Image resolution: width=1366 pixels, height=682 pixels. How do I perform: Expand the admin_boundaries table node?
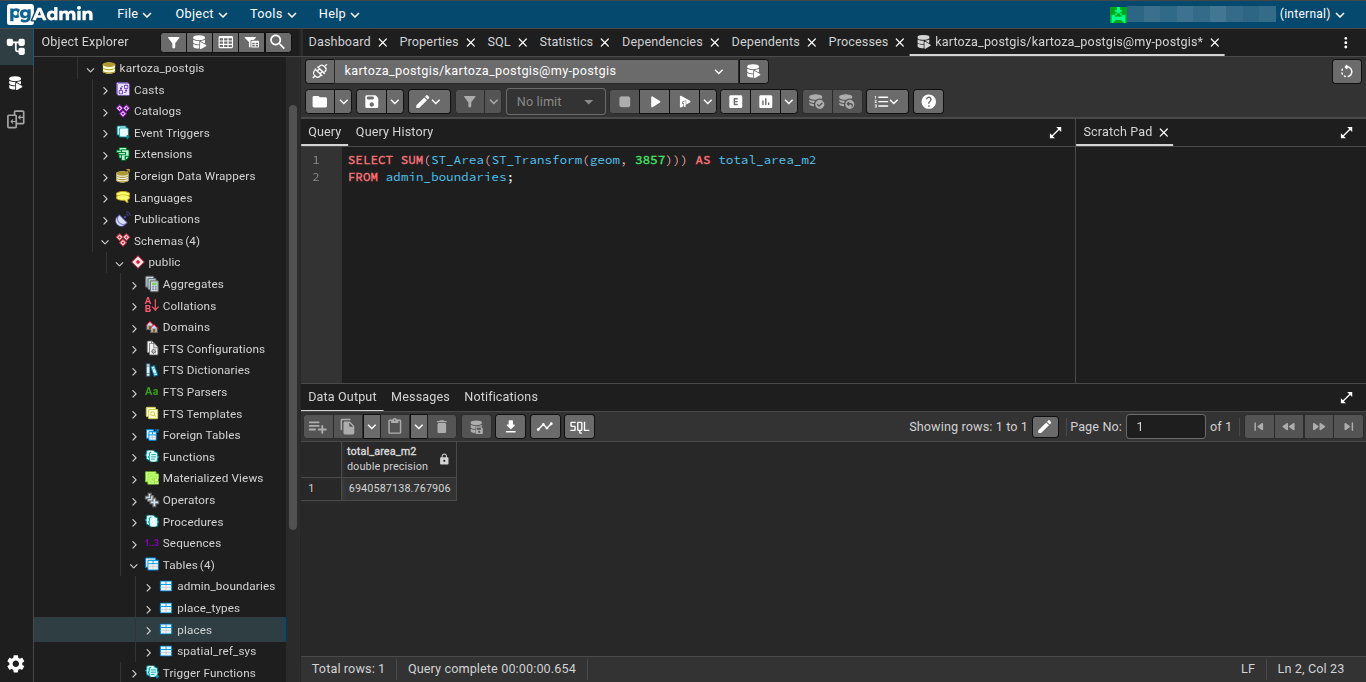tap(148, 587)
